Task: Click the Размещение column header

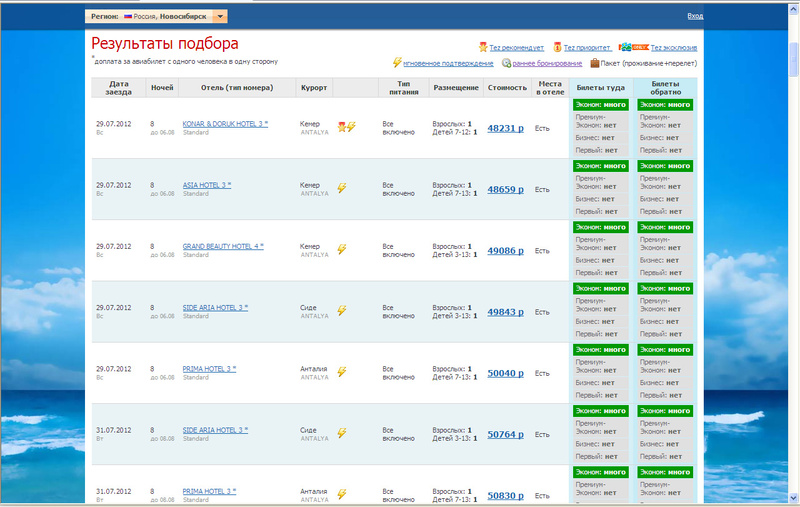Action: pos(456,88)
